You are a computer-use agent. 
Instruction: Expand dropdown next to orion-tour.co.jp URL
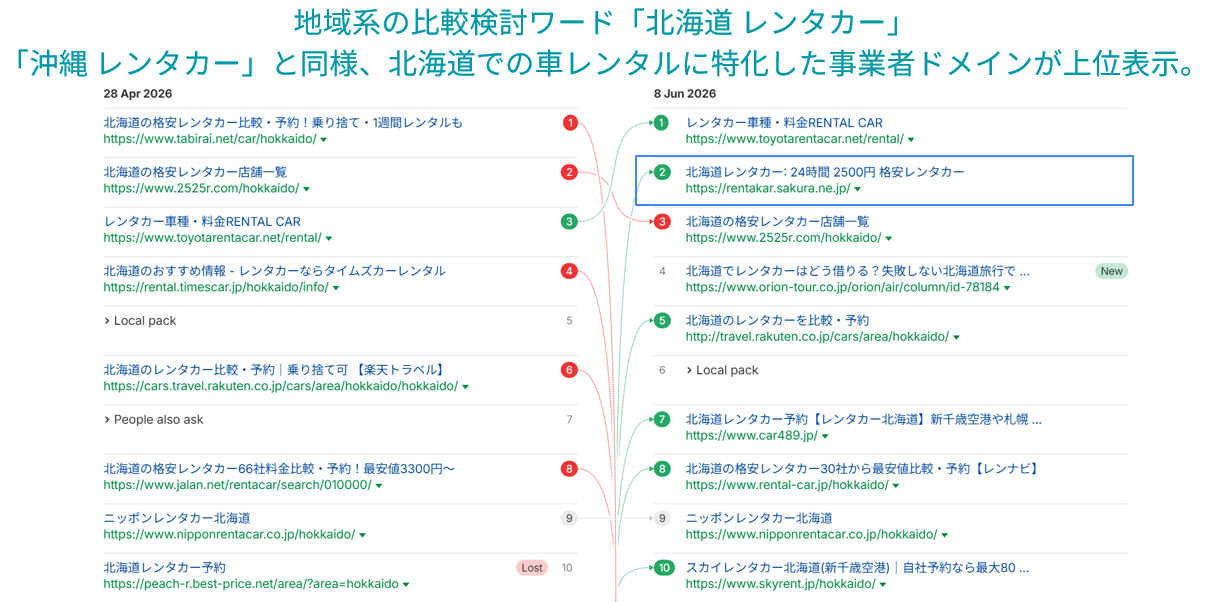[1007, 288]
